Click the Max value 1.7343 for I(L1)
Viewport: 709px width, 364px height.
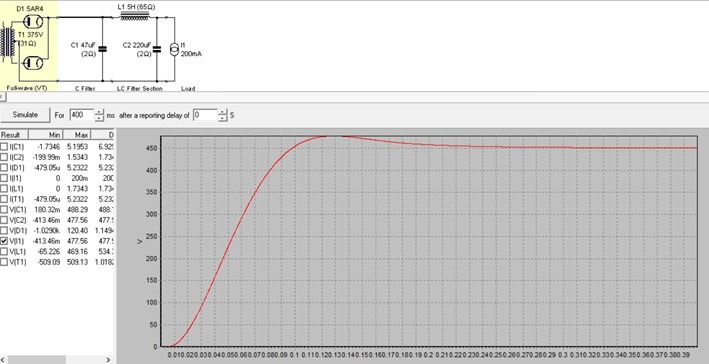(x=78, y=189)
